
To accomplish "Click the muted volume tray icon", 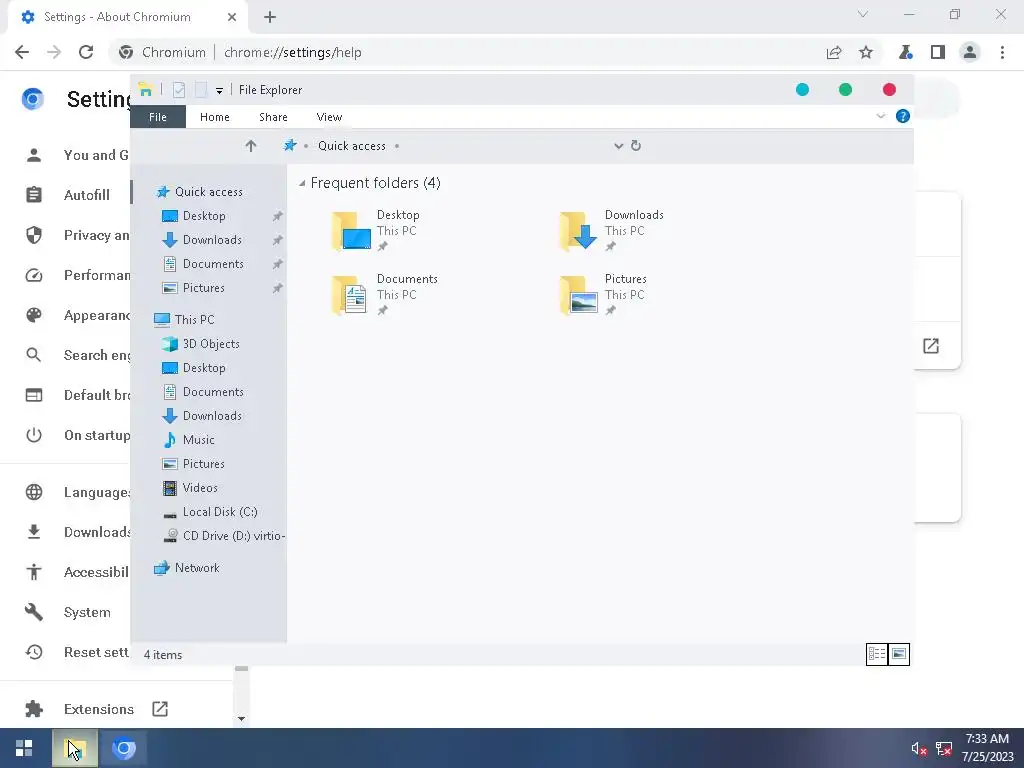I will click(x=919, y=749).
